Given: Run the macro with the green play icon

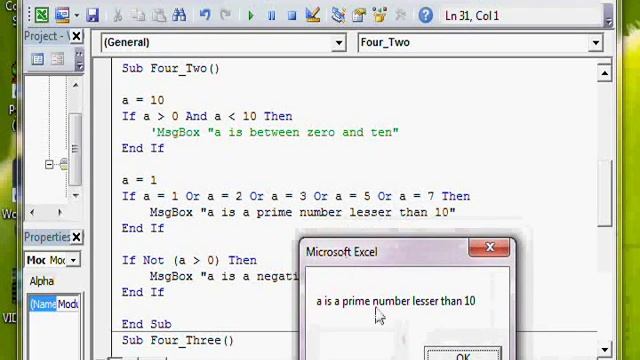Looking at the screenshot, I should [x=251, y=16].
